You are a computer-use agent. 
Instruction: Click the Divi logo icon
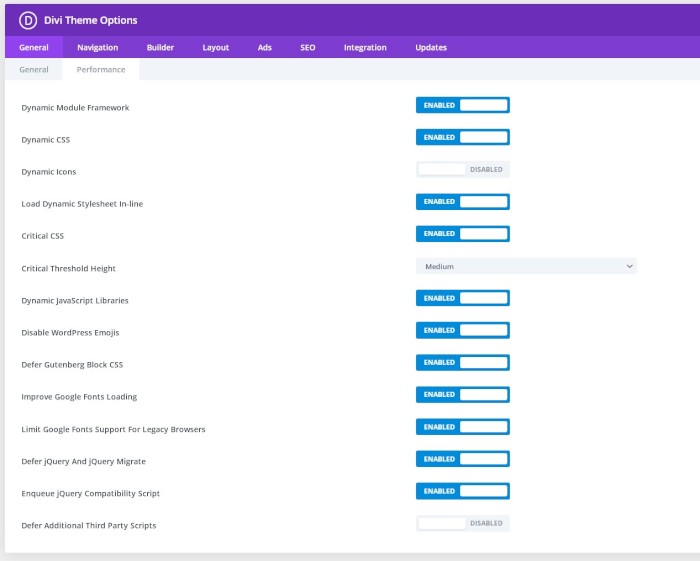point(28,21)
